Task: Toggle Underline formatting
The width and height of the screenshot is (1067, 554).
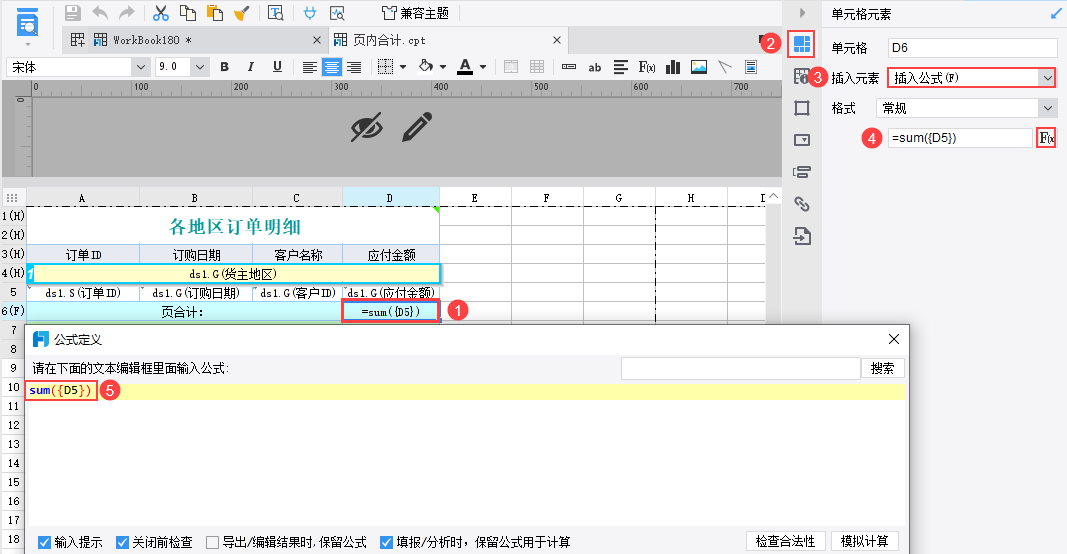Action: click(277, 67)
